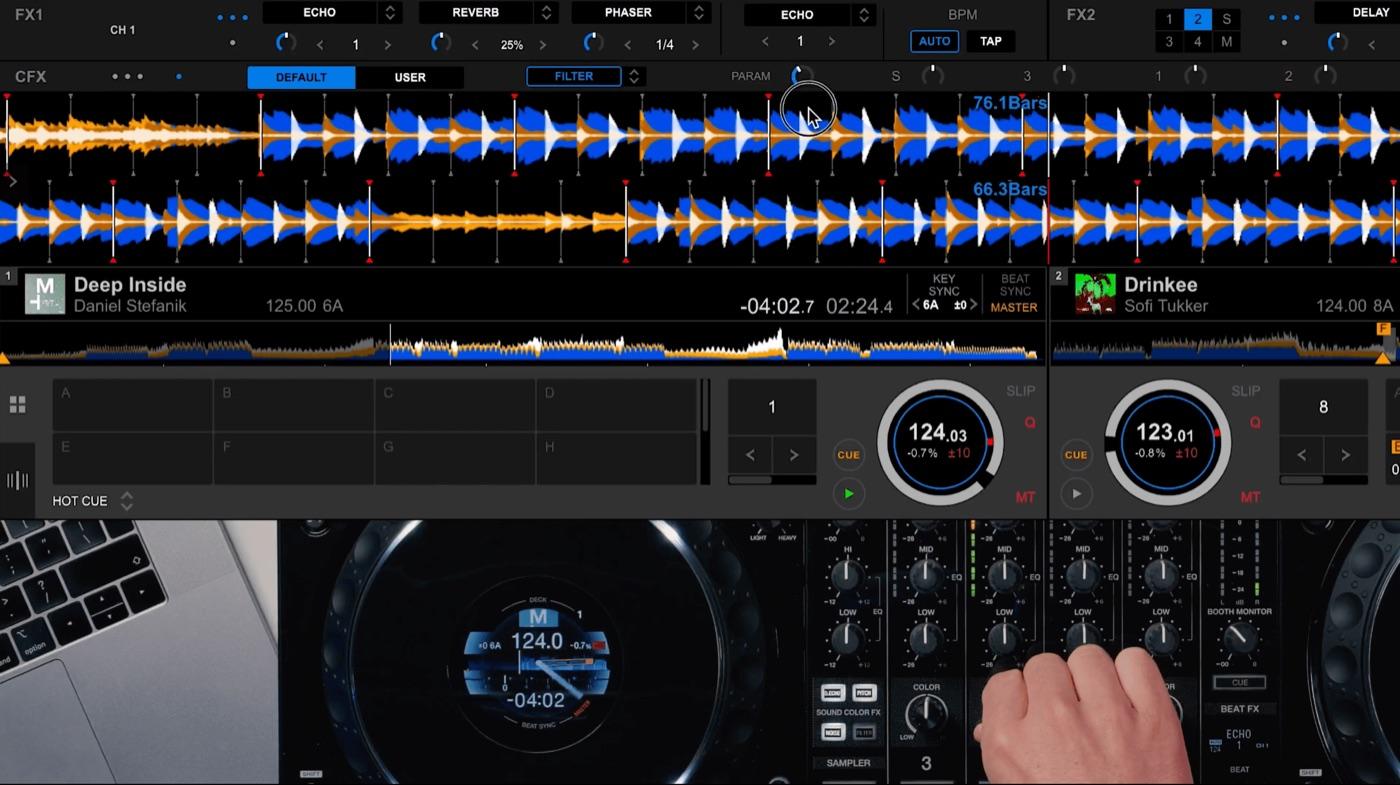Toggle Deck 1 Master Tempo MT
The width and height of the screenshot is (1400, 785).
coord(1025,497)
